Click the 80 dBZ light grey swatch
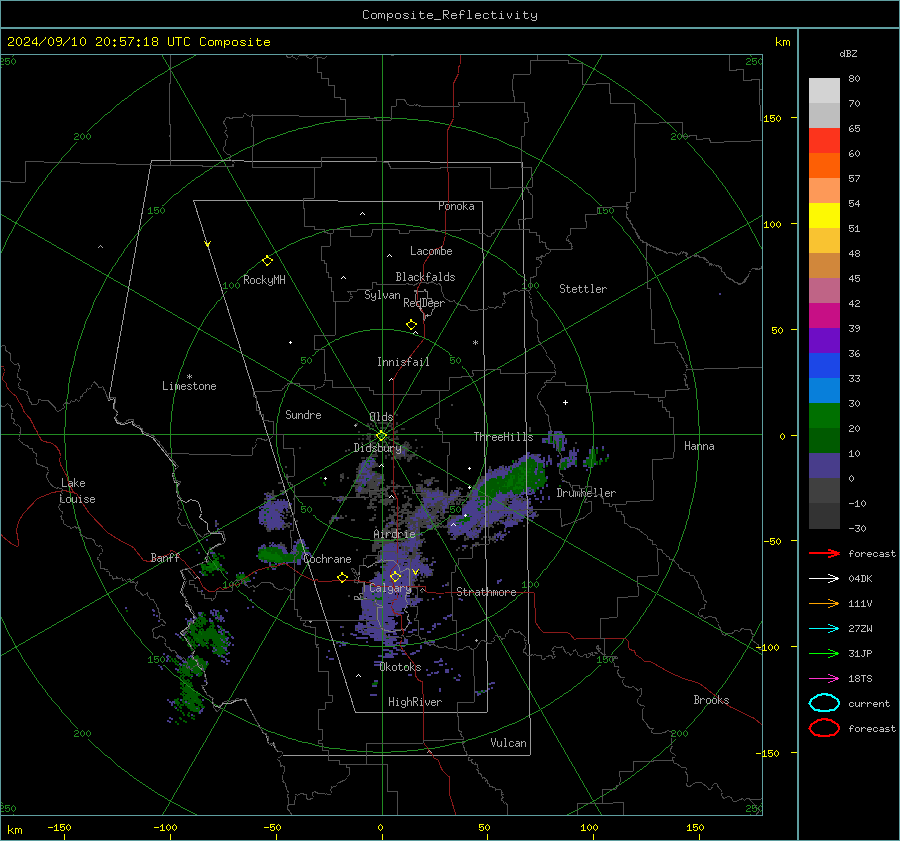900x841 pixels. (x=824, y=91)
